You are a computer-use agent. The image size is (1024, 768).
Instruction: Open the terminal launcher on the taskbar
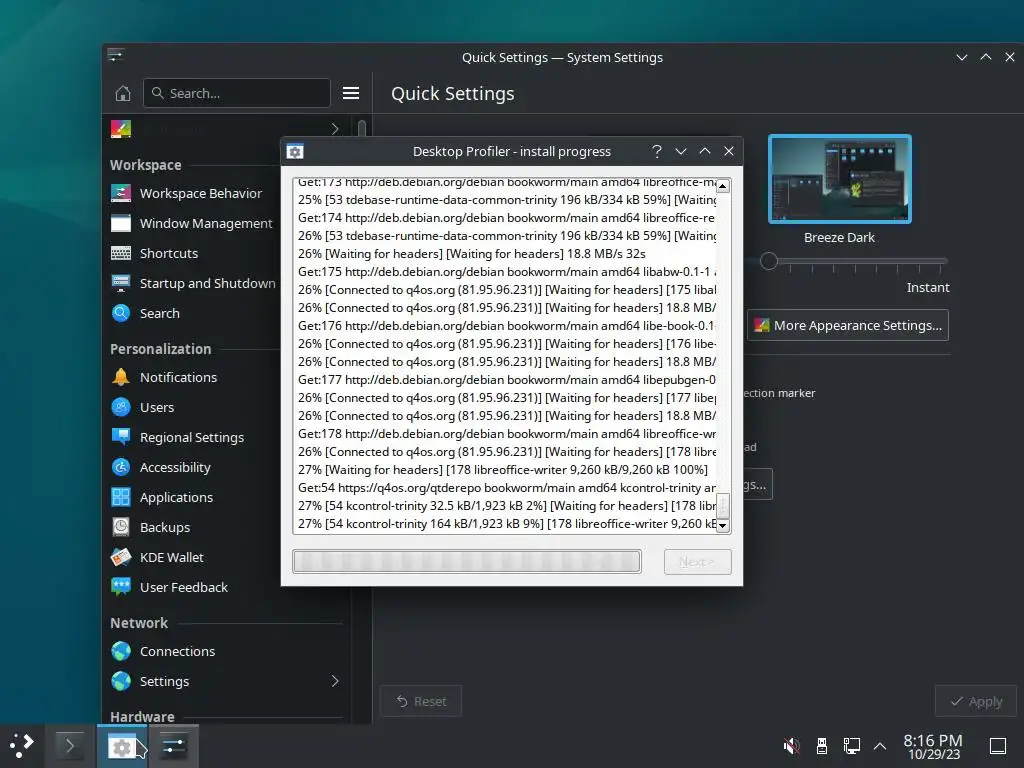tap(69, 745)
